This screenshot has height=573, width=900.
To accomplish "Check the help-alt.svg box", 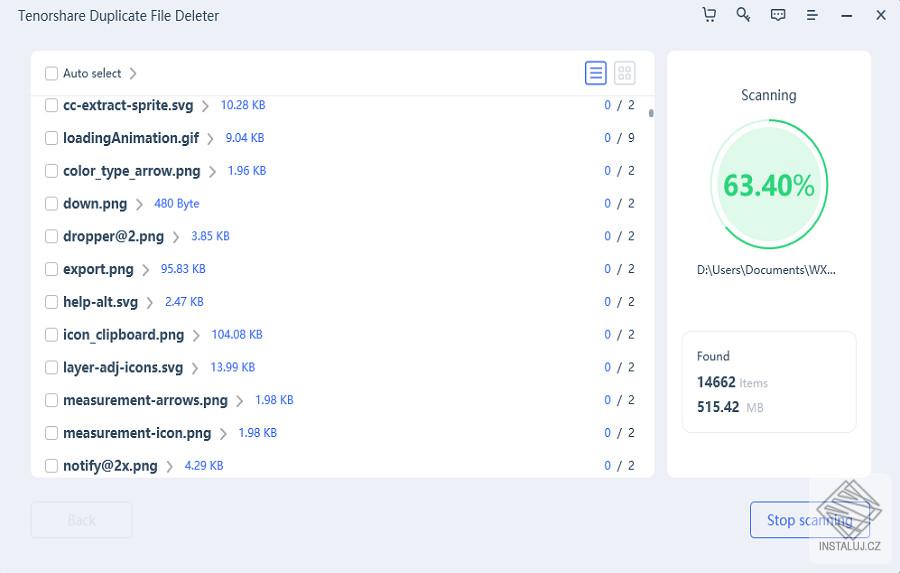I will (x=51, y=301).
